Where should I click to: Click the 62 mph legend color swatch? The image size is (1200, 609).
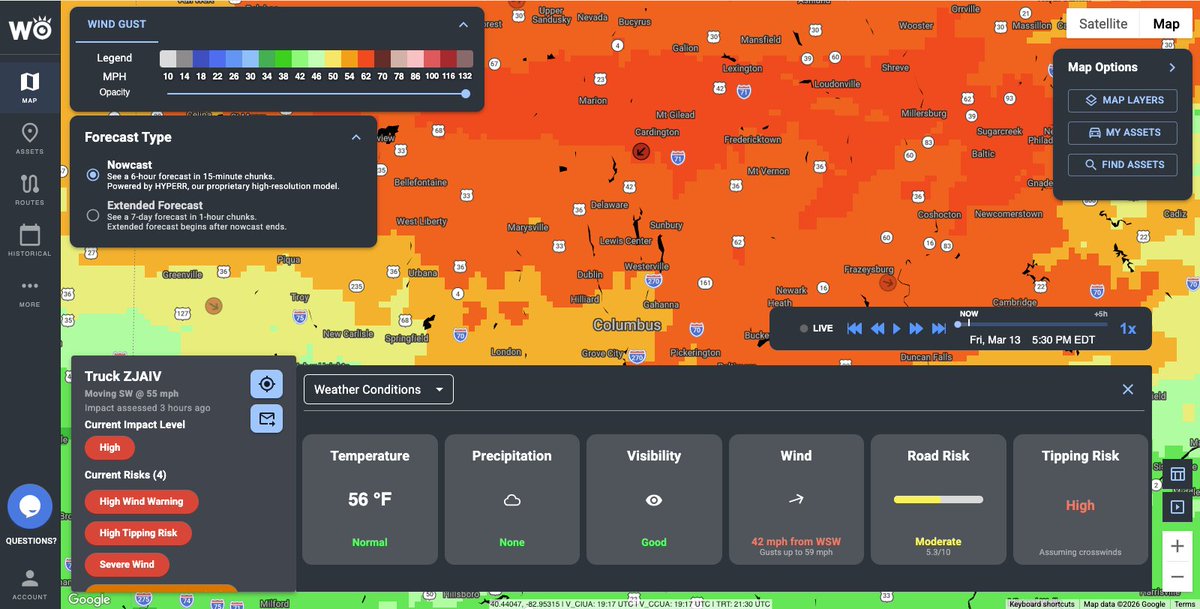click(x=367, y=58)
